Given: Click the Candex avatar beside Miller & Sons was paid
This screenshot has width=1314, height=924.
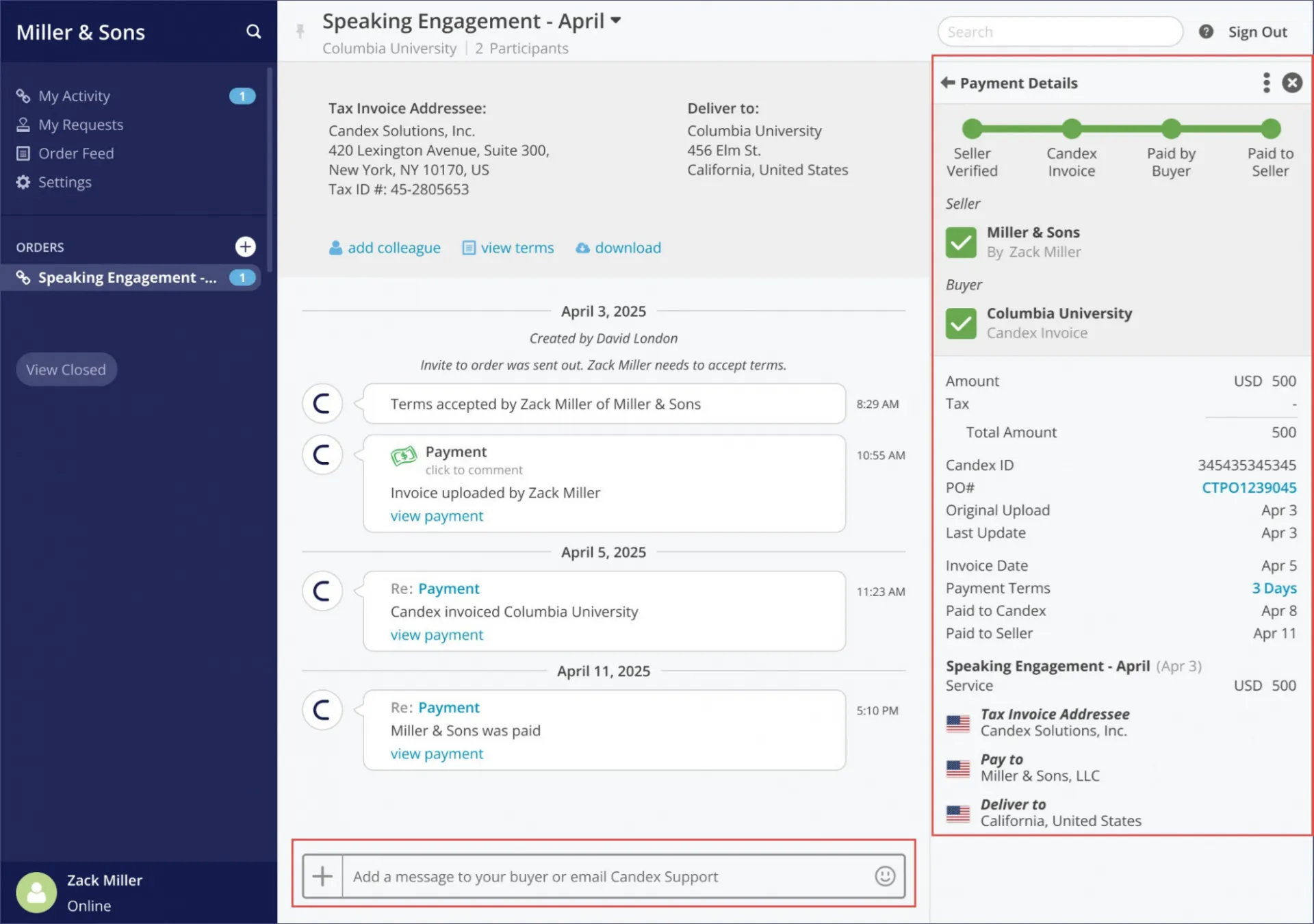Looking at the screenshot, I should click(322, 710).
